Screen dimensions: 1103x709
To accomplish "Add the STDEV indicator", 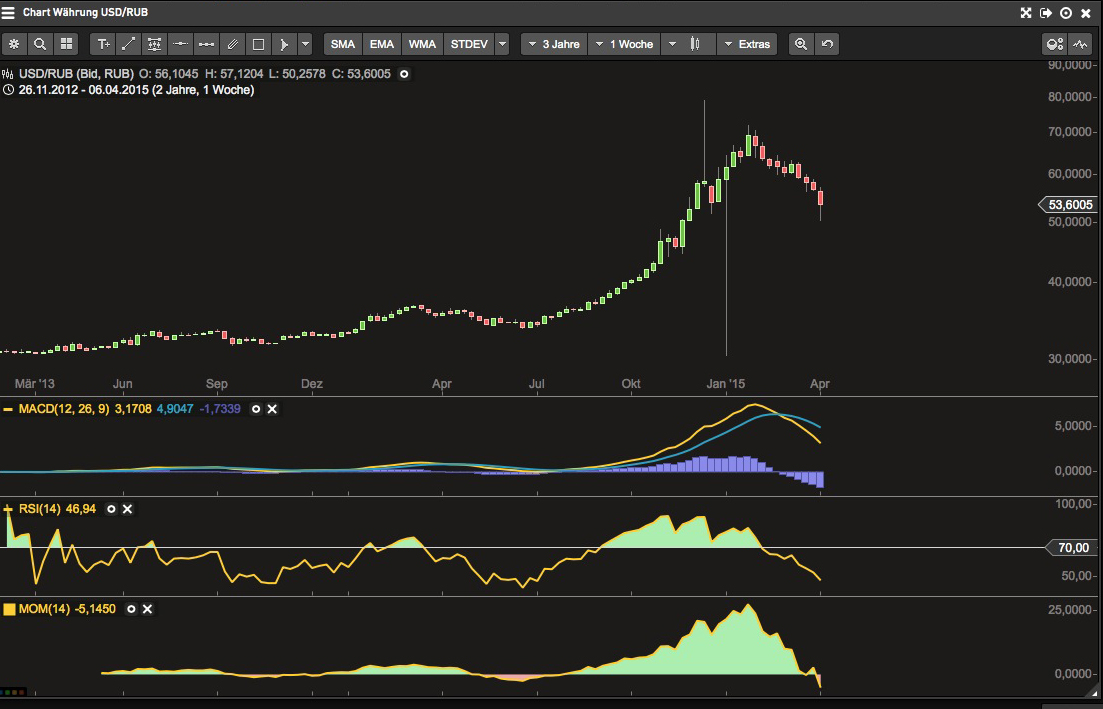I will [469, 44].
